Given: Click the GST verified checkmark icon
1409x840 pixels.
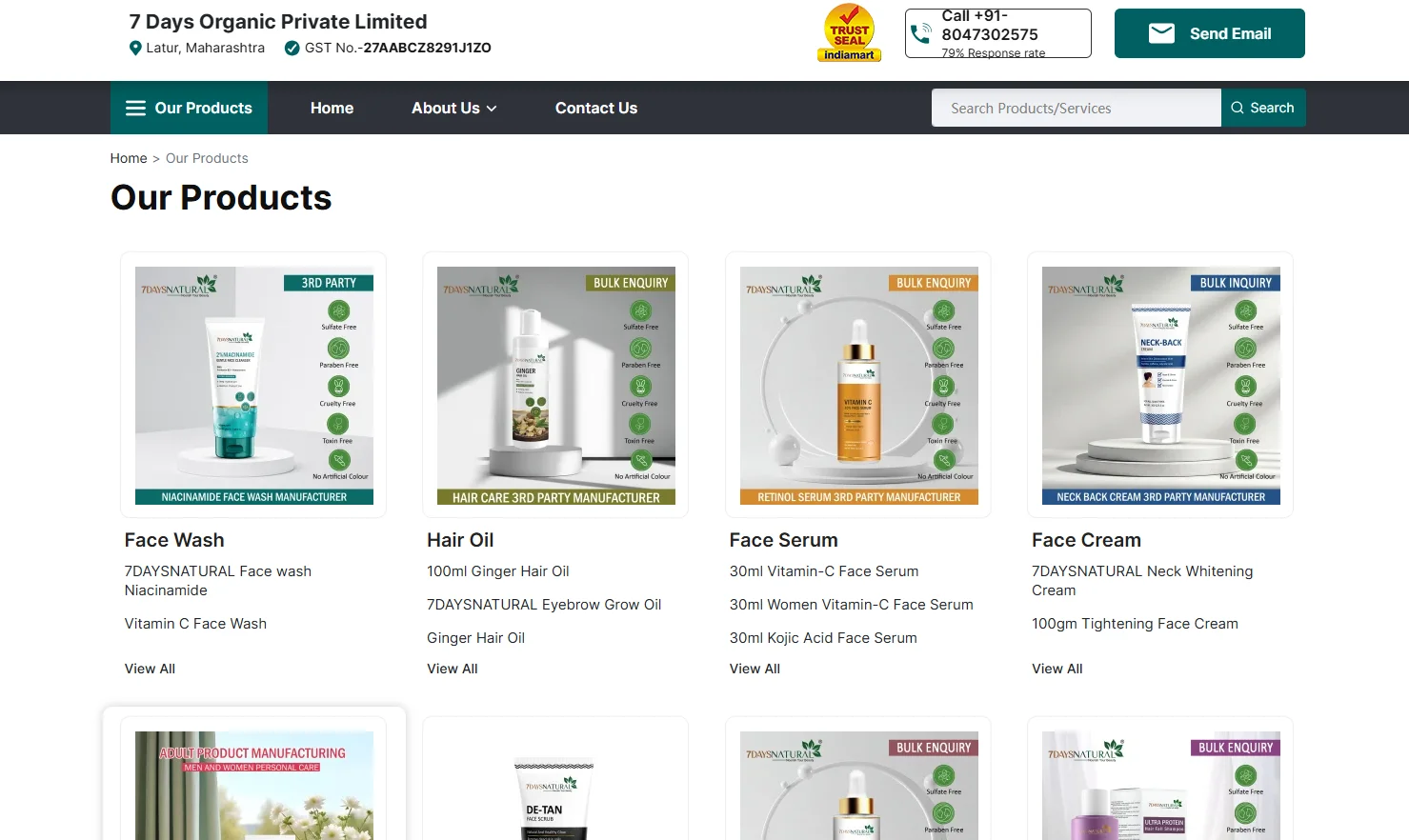Looking at the screenshot, I should [x=292, y=49].
